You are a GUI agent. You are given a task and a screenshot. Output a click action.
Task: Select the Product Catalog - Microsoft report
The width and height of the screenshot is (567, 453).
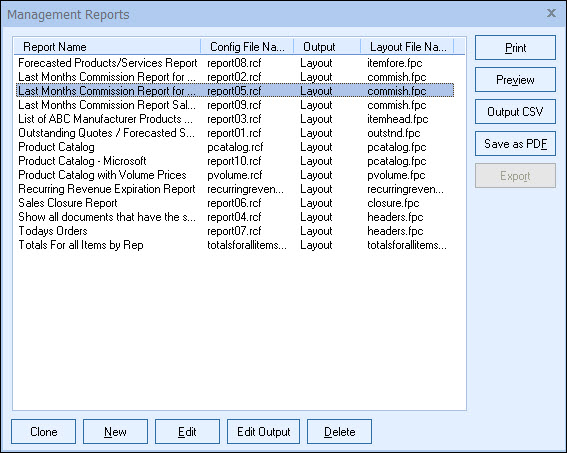click(235, 161)
